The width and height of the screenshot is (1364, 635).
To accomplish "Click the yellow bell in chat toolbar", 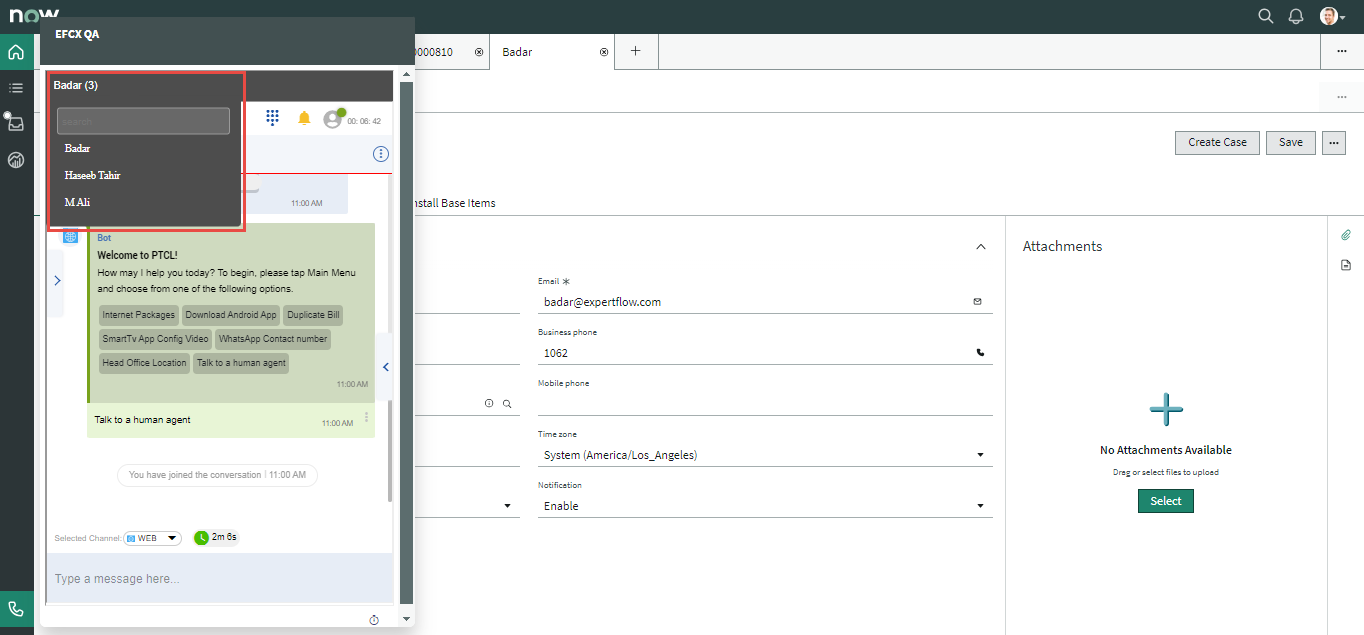I will click(305, 119).
